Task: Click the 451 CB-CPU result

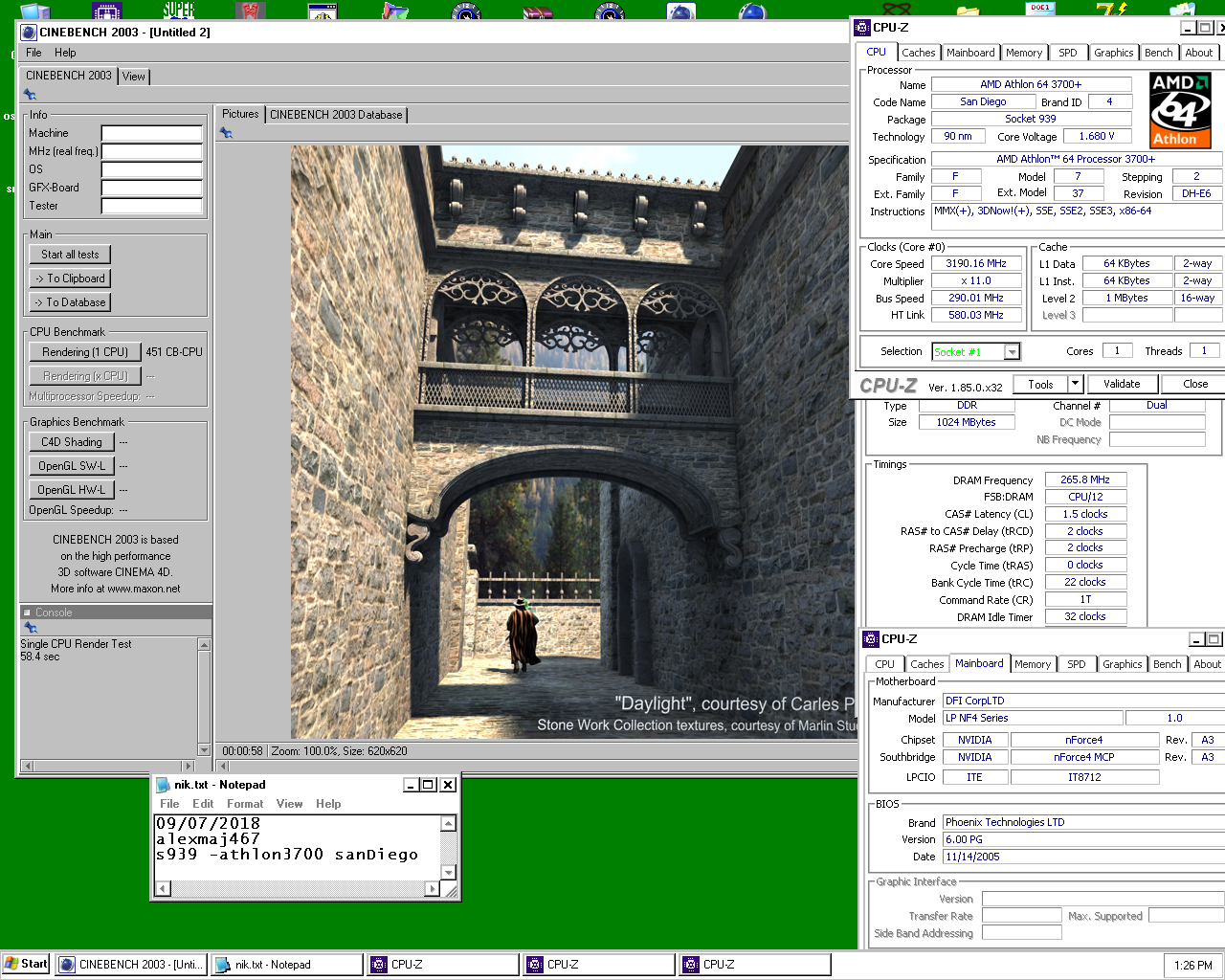Action: tap(174, 352)
